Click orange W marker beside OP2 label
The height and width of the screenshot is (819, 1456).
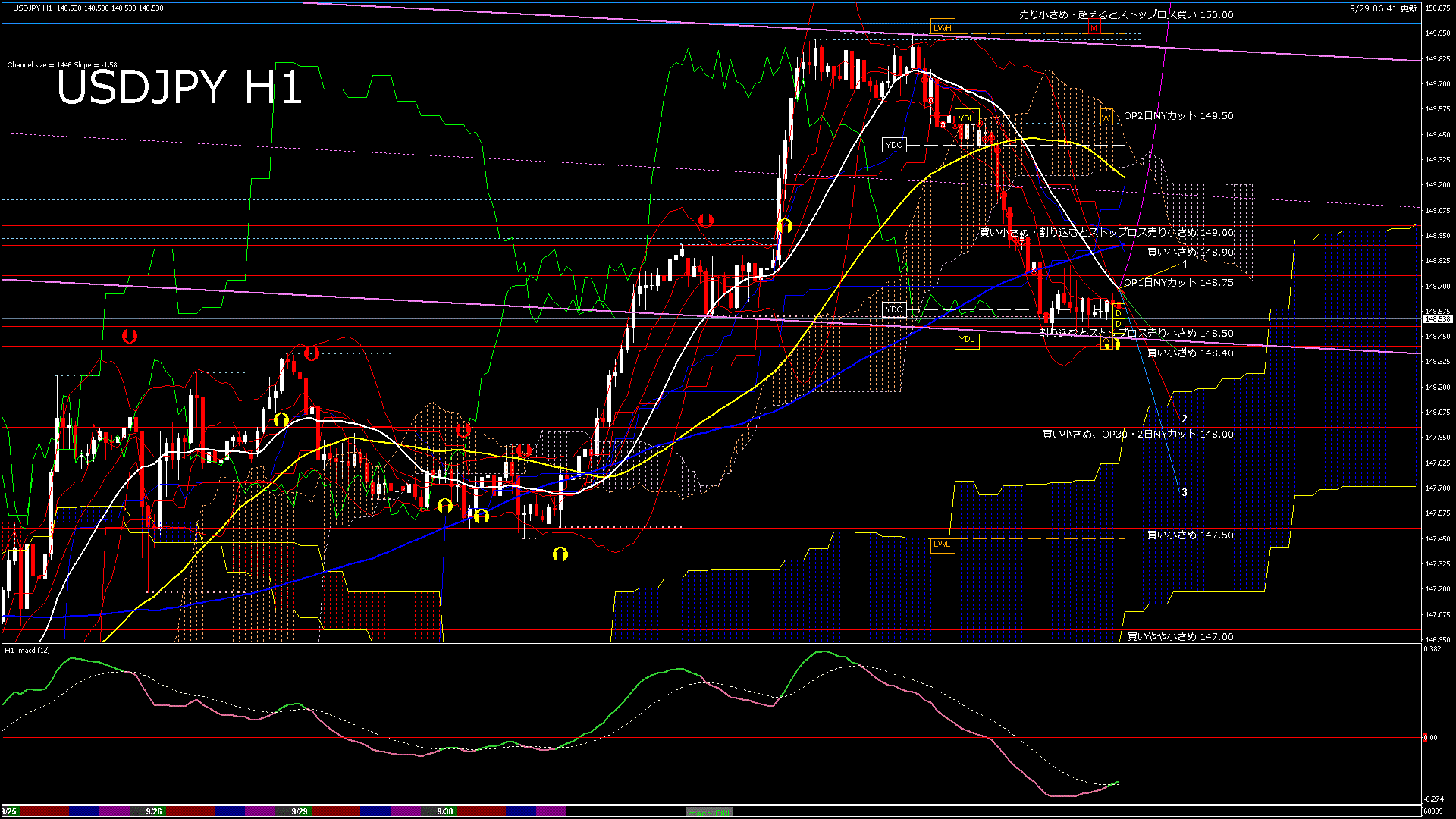(1106, 118)
